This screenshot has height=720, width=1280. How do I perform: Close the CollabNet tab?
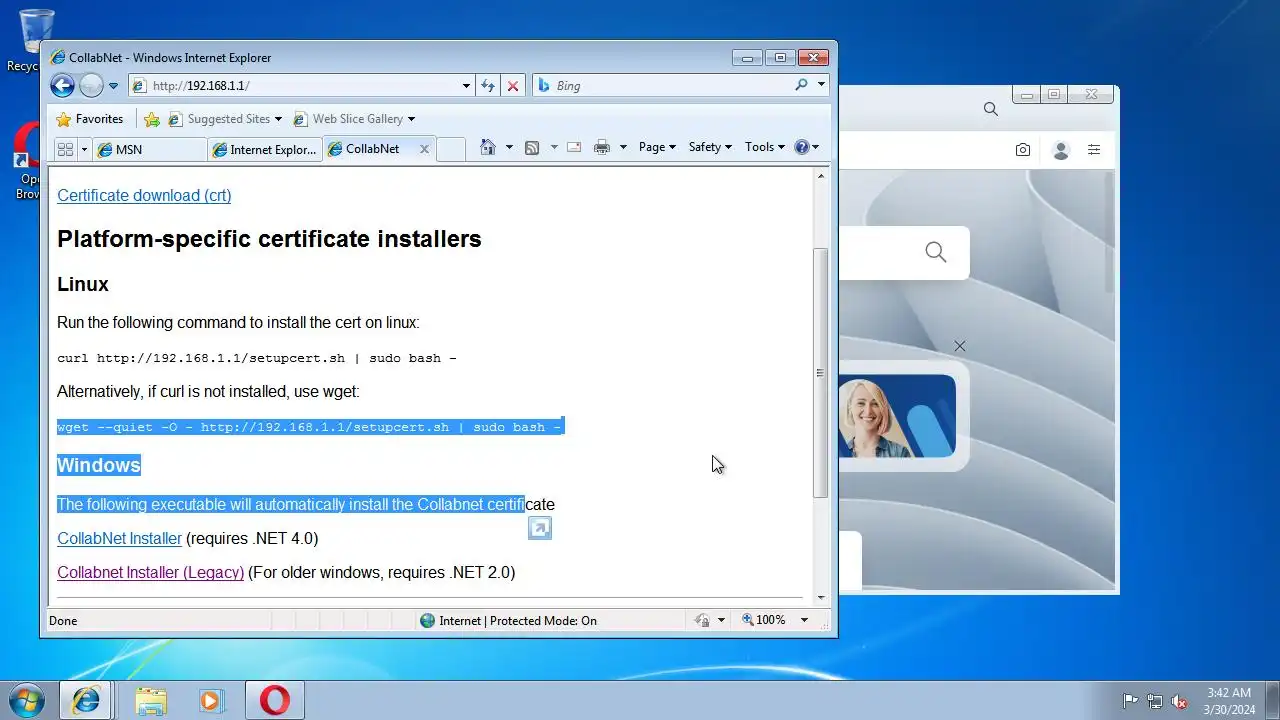click(424, 149)
